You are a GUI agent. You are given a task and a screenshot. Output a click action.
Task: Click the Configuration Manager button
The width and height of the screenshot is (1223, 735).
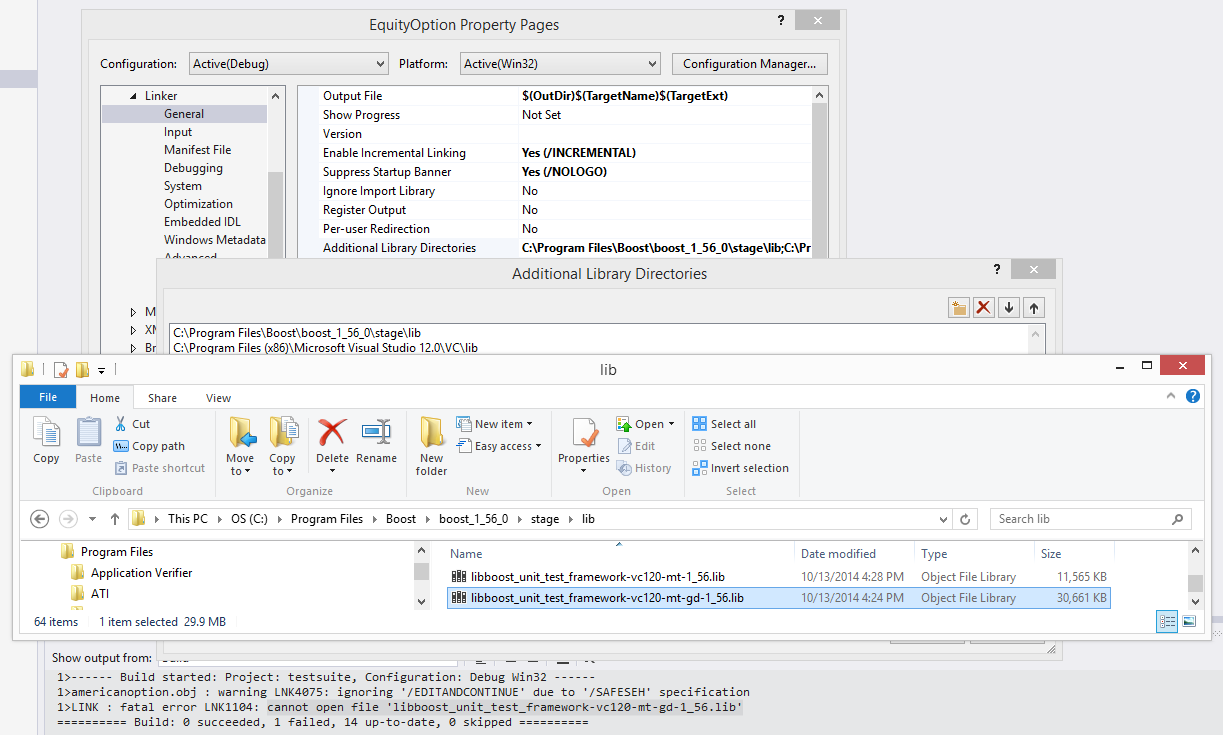(749, 64)
